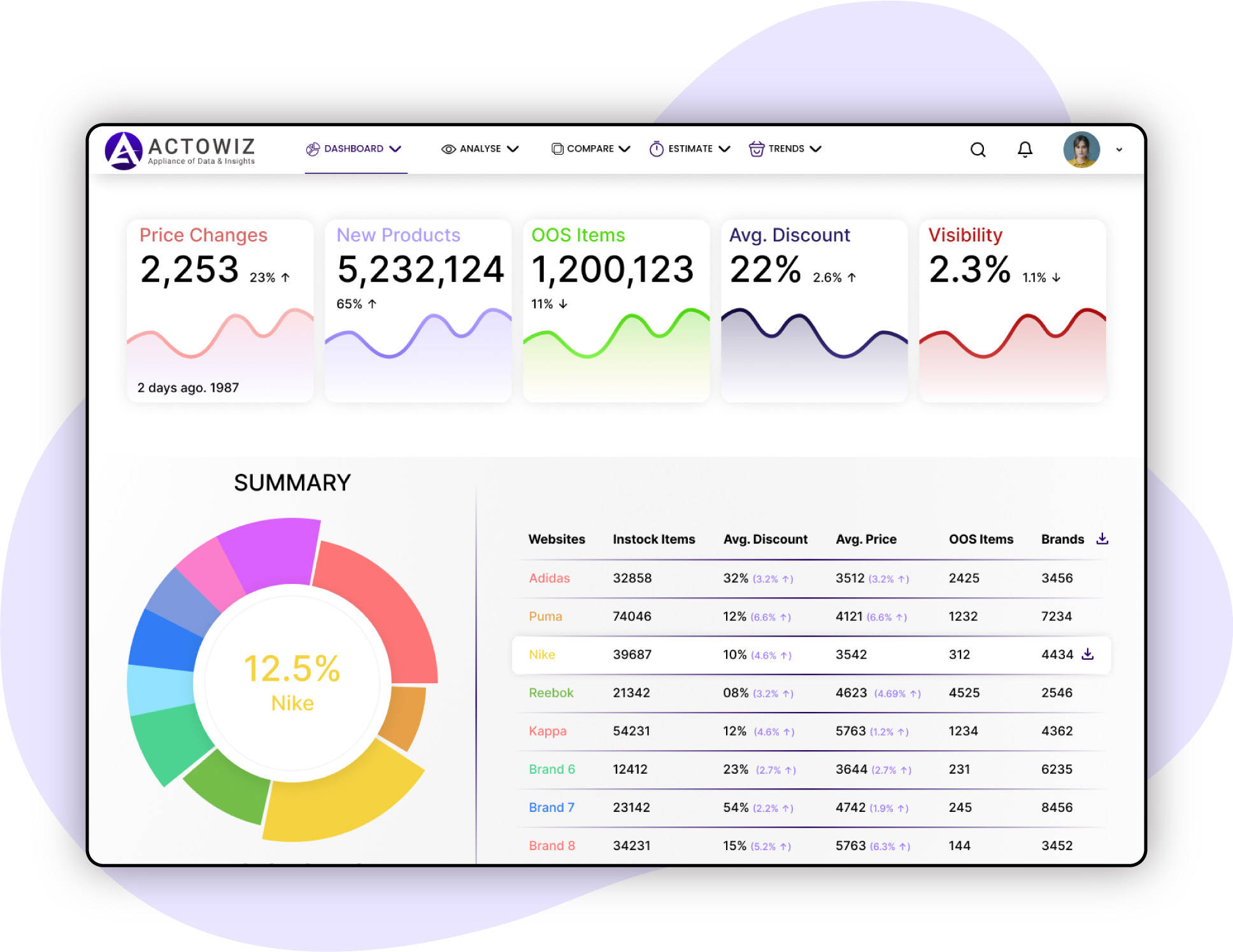Open the COMPARE menu

(x=590, y=149)
